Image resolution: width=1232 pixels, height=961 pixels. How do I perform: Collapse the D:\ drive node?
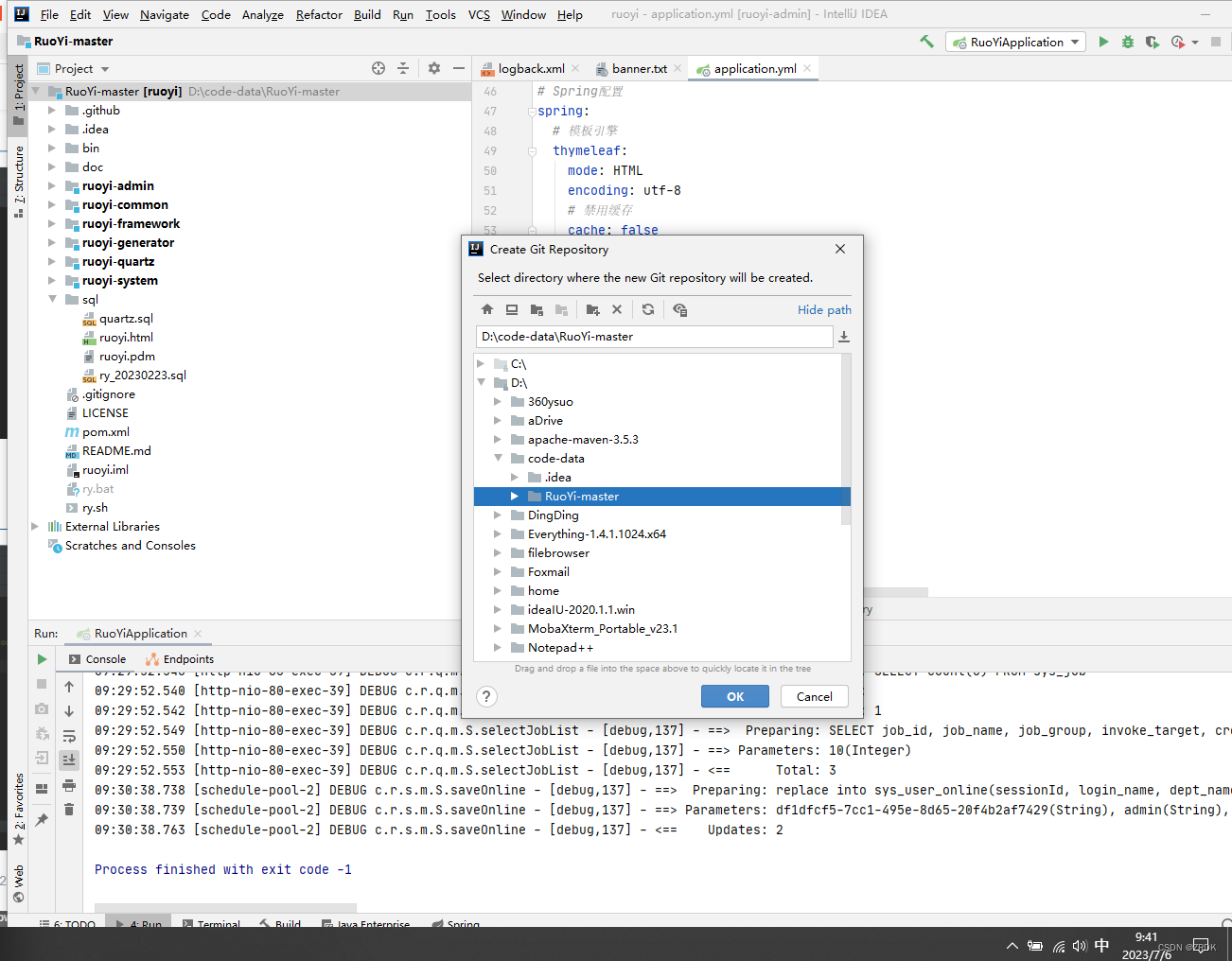[481, 383]
